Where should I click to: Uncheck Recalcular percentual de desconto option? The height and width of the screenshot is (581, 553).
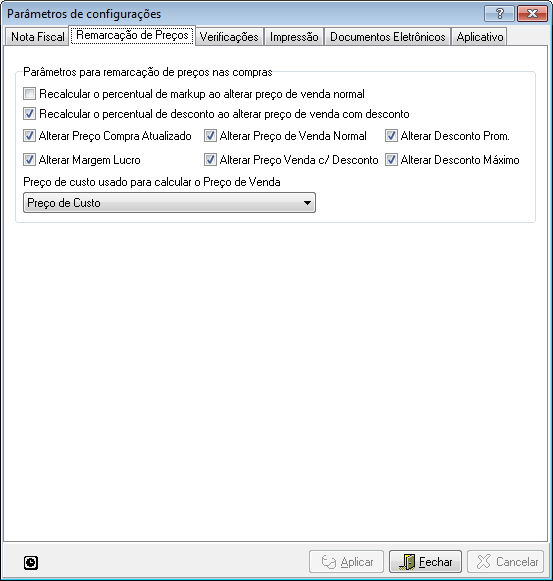pyautogui.click(x=29, y=114)
